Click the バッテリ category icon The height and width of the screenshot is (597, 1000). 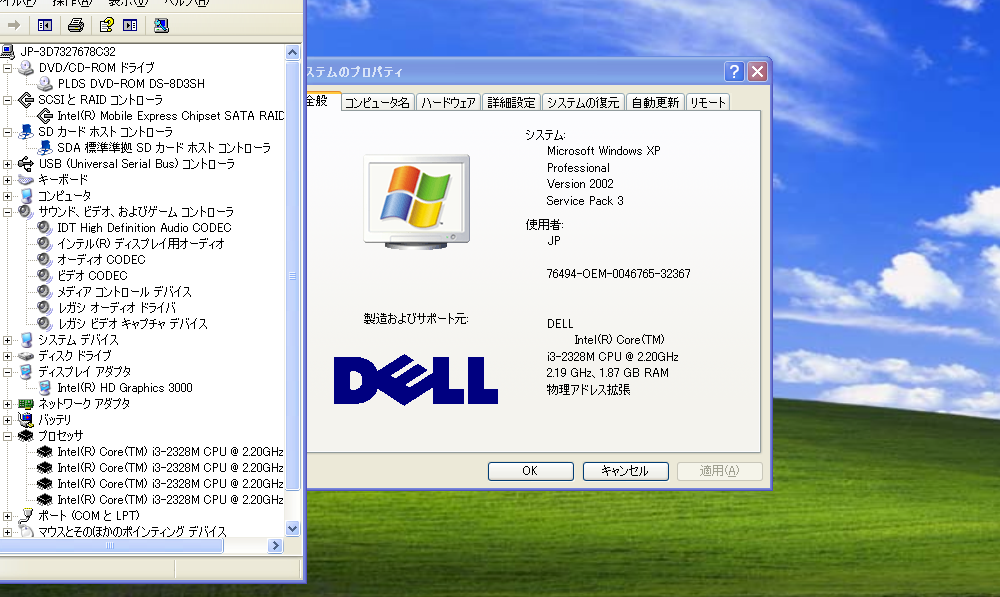[26, 420]
